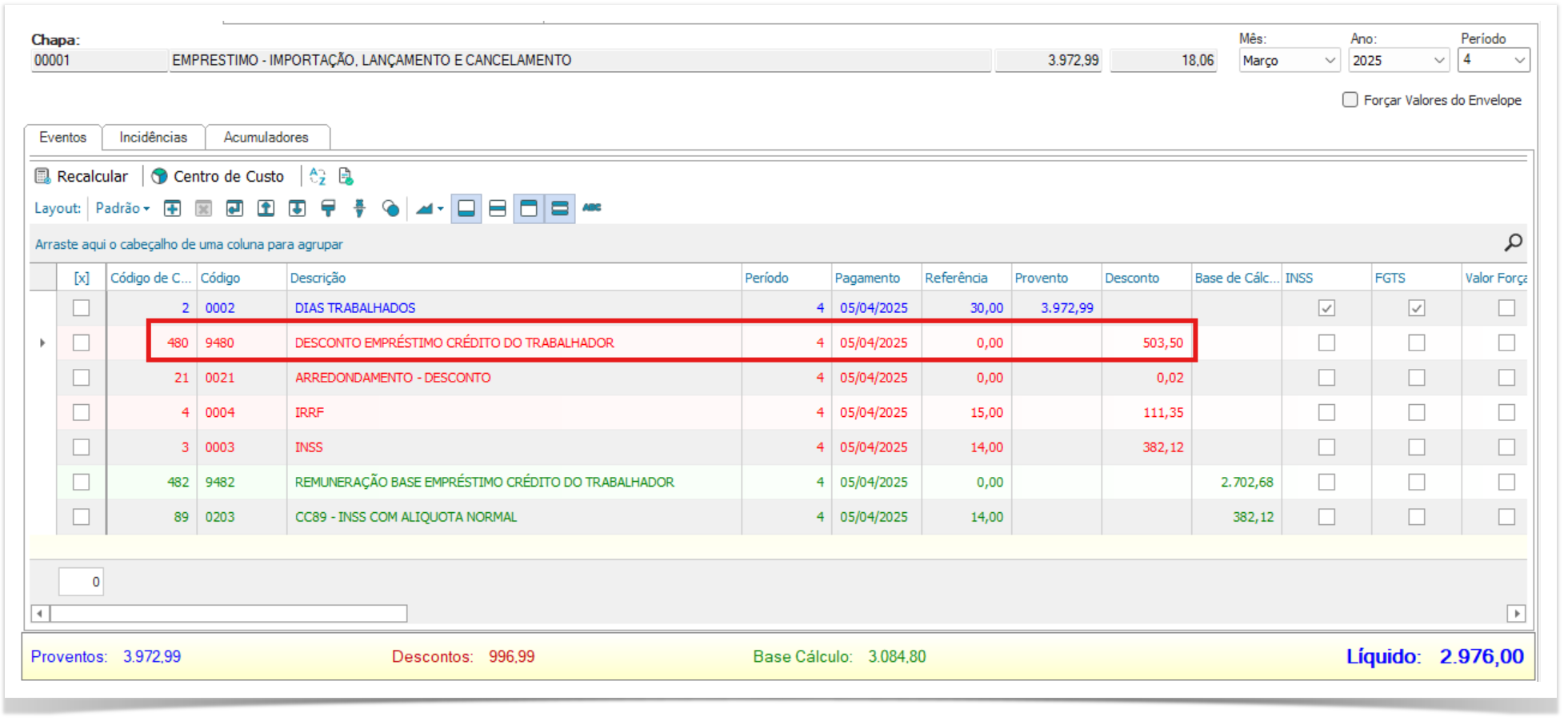Enable Forçar Valores do Envelope checkbox

click(1350, 100)
